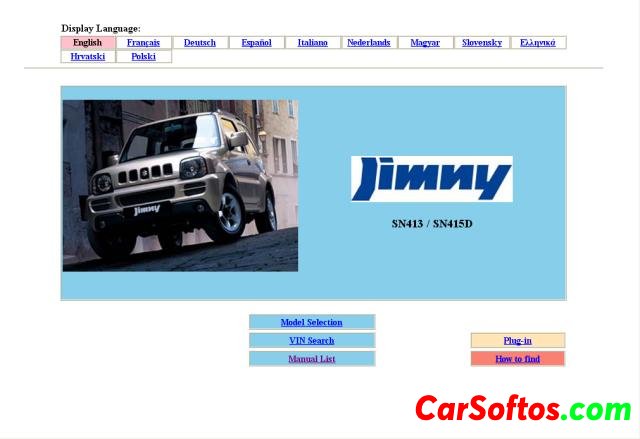Open the How to find help

(517, 358)
